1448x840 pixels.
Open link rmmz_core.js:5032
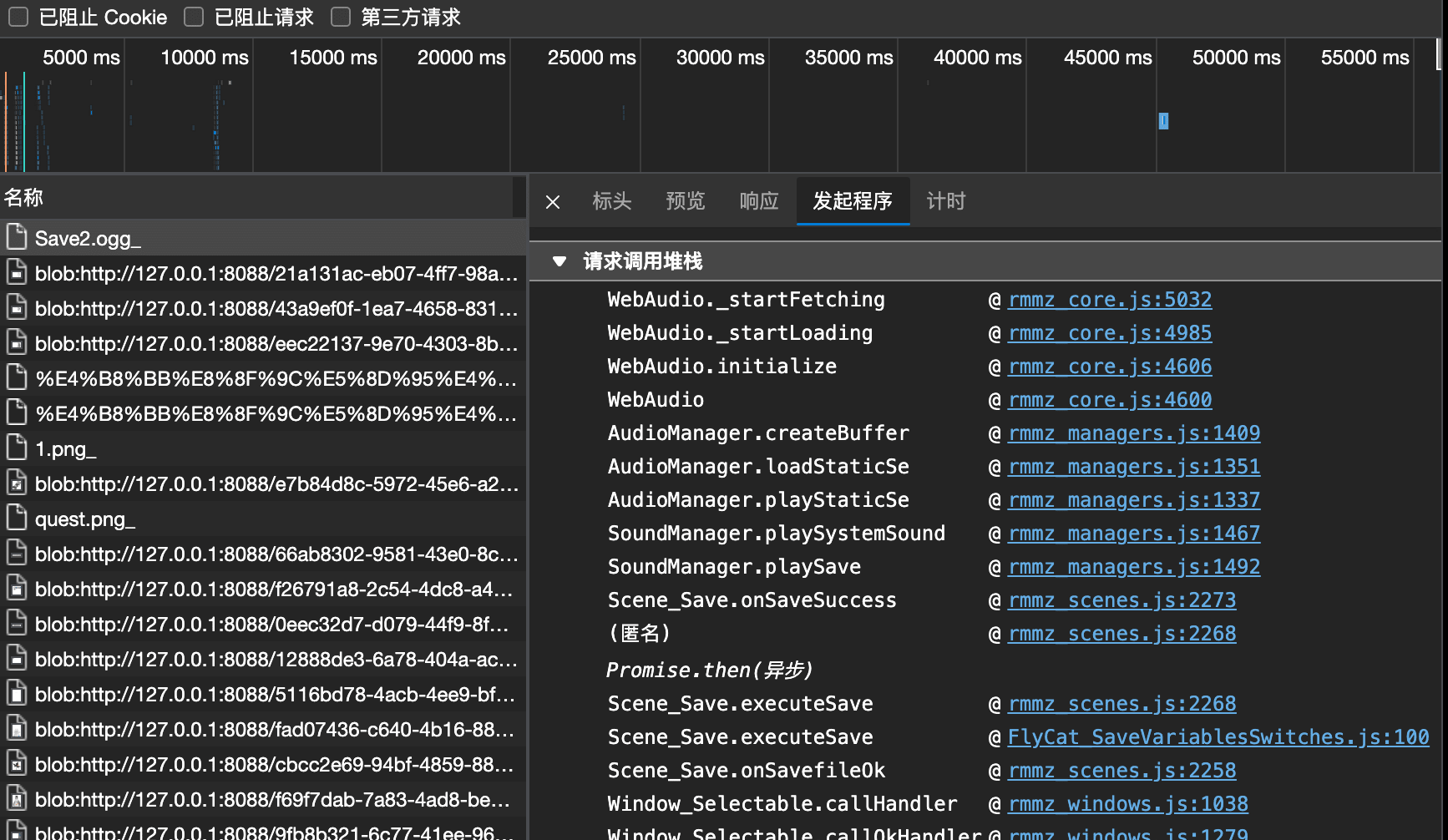tap(1110, 300)
